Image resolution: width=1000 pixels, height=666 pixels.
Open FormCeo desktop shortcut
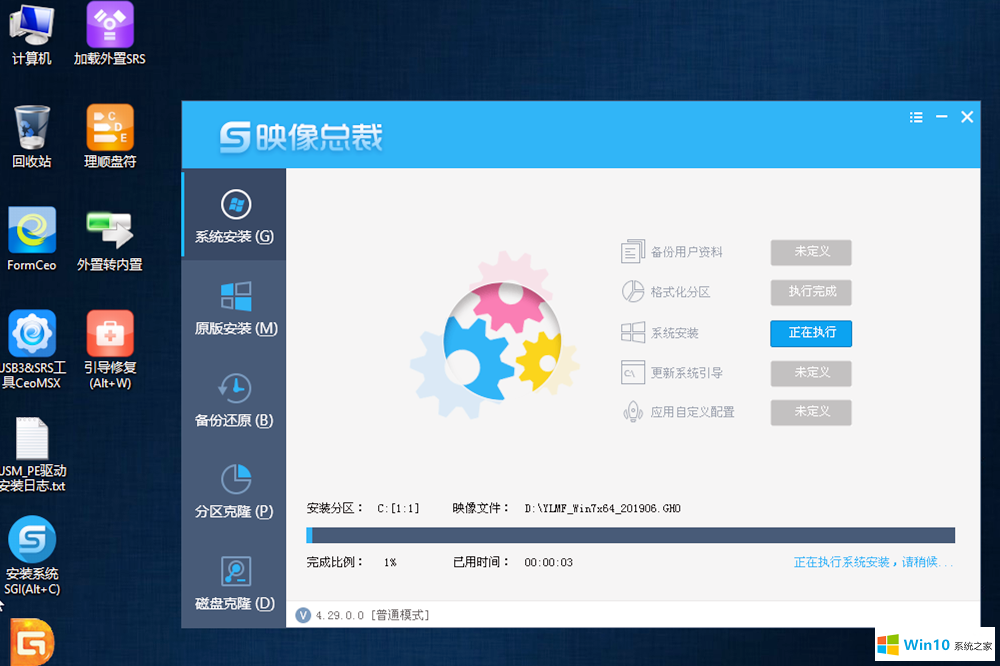click(32, 239)
